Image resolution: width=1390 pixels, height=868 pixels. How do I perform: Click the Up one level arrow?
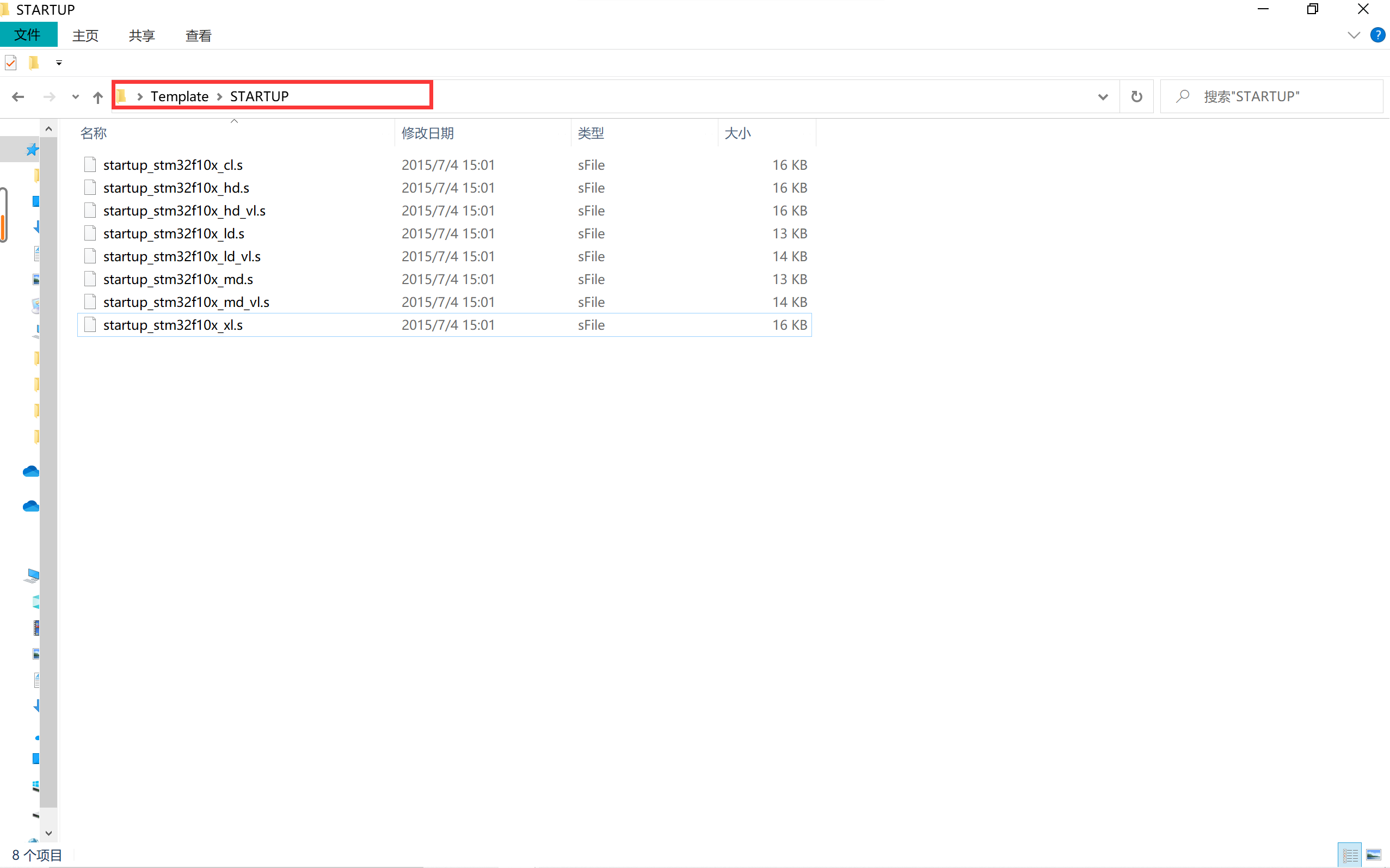click(97, 97)
